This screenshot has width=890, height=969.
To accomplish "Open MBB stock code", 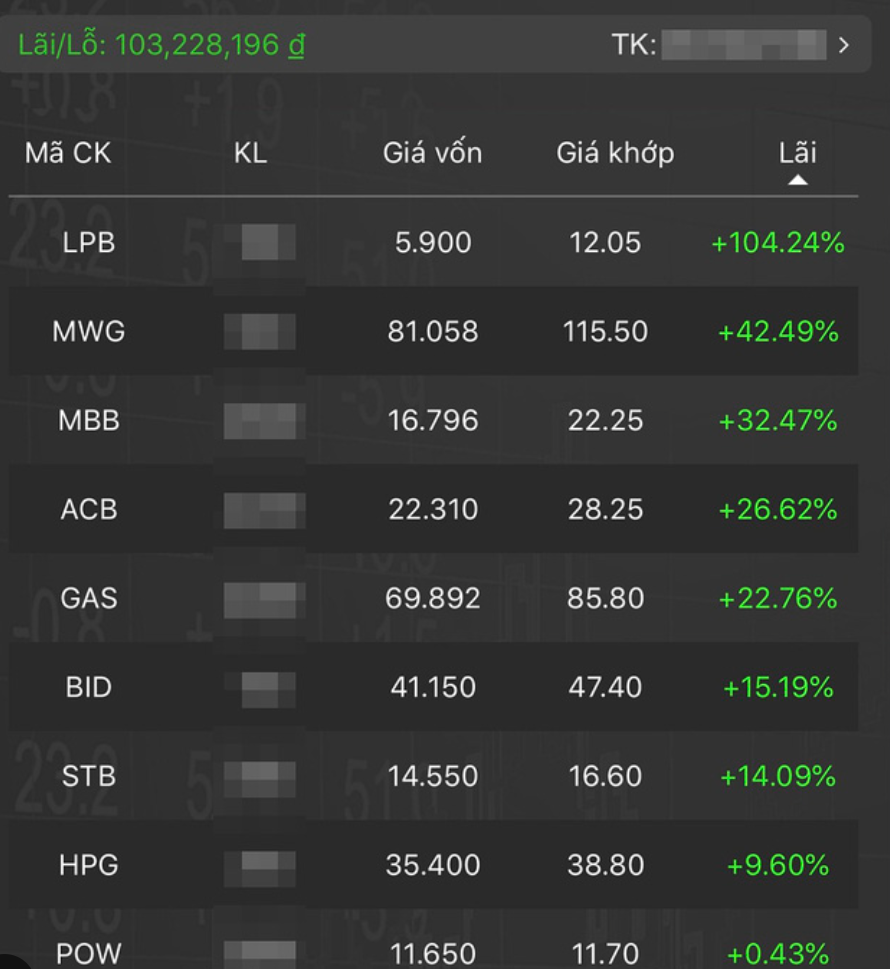I will (89, 420).
